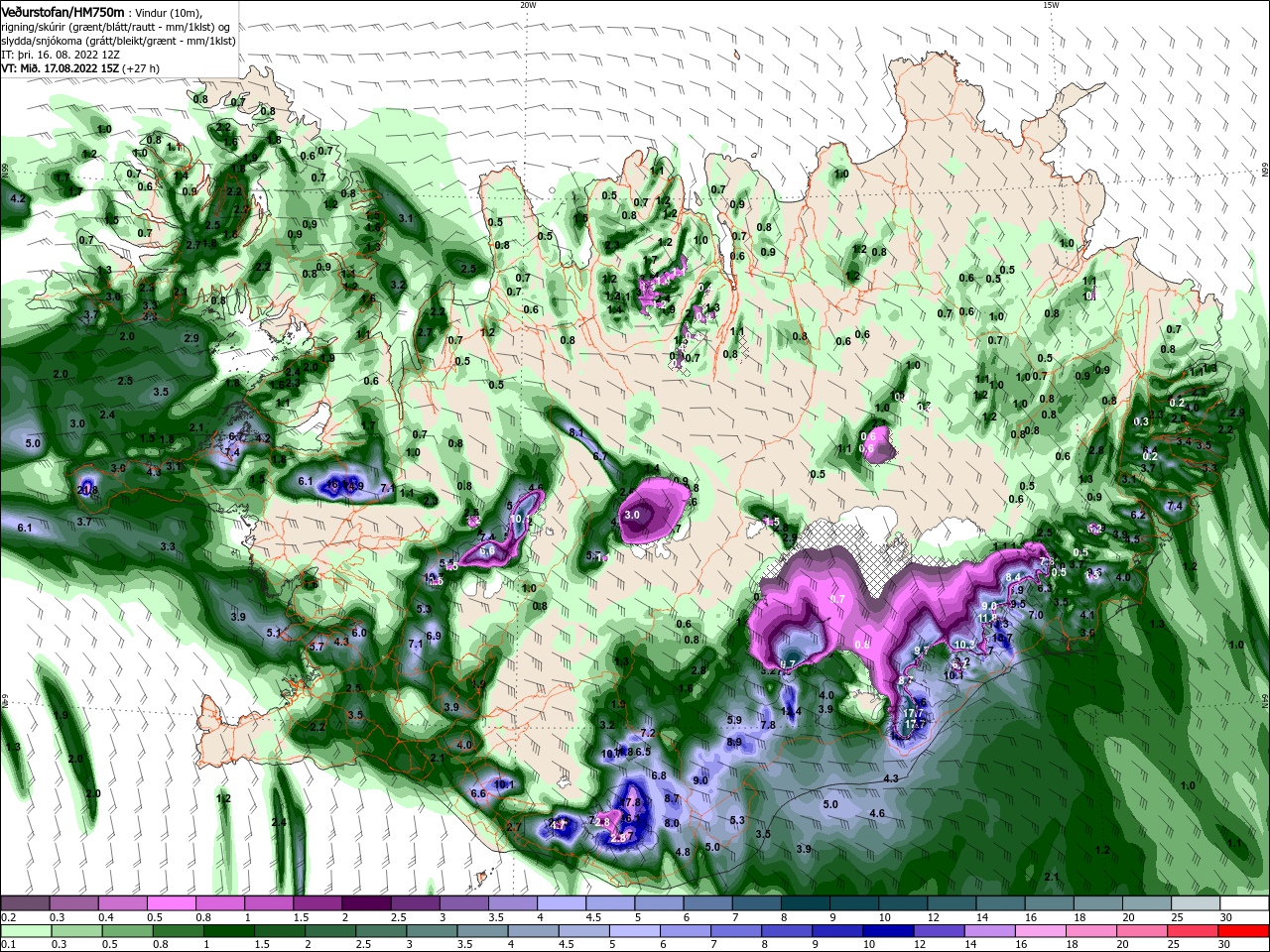Click the '(+27 h)' forecast offset text
Image resolution: width=1270 pixels, height=952 pixels.
141,68
